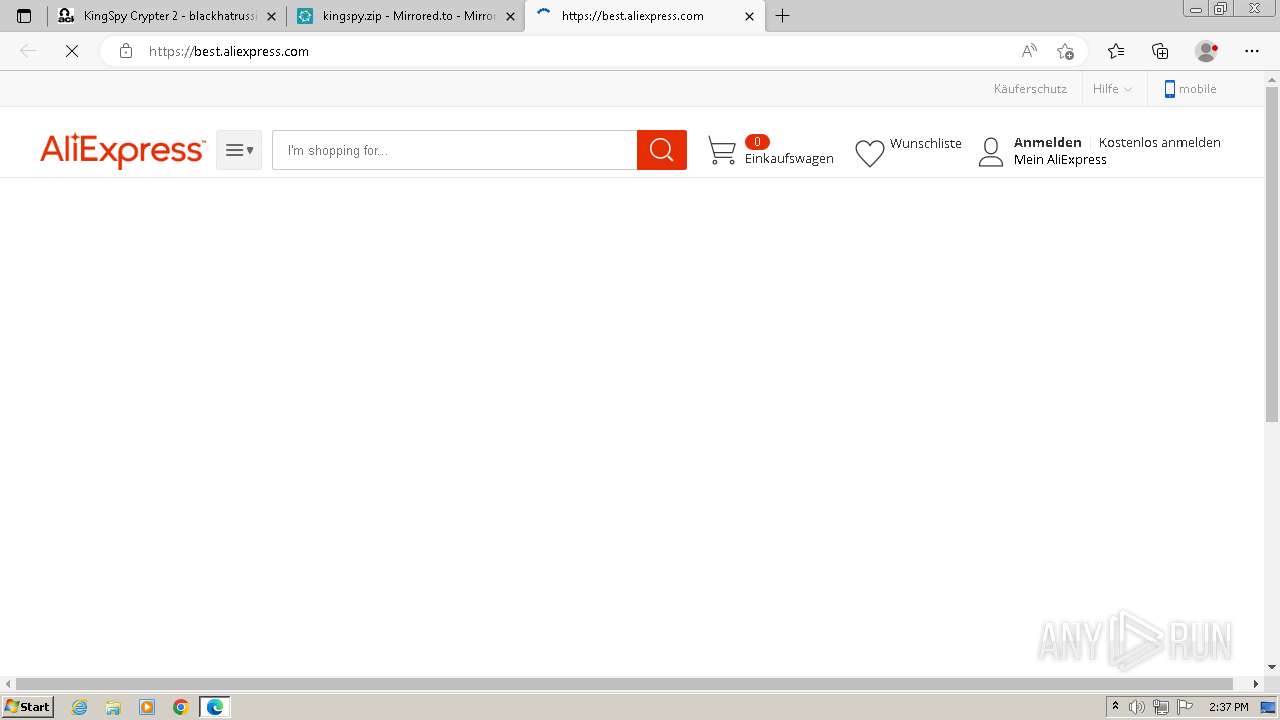The height and width of the screenshot is (720, 1280).
Task: Click the orange search button
Action: pos(662,150)
